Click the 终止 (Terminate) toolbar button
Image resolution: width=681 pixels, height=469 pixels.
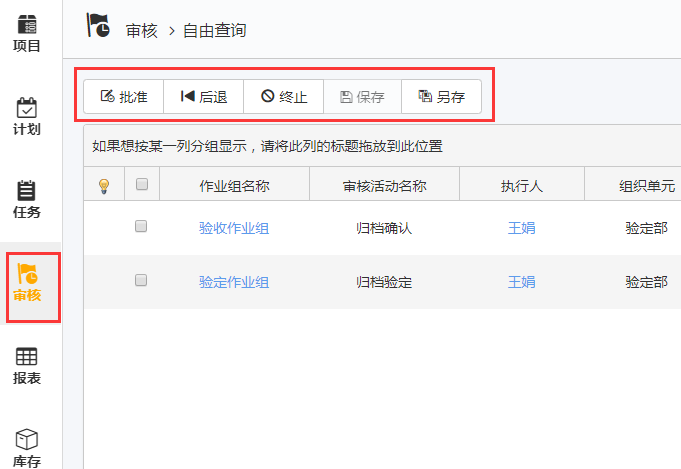[283, 97]
